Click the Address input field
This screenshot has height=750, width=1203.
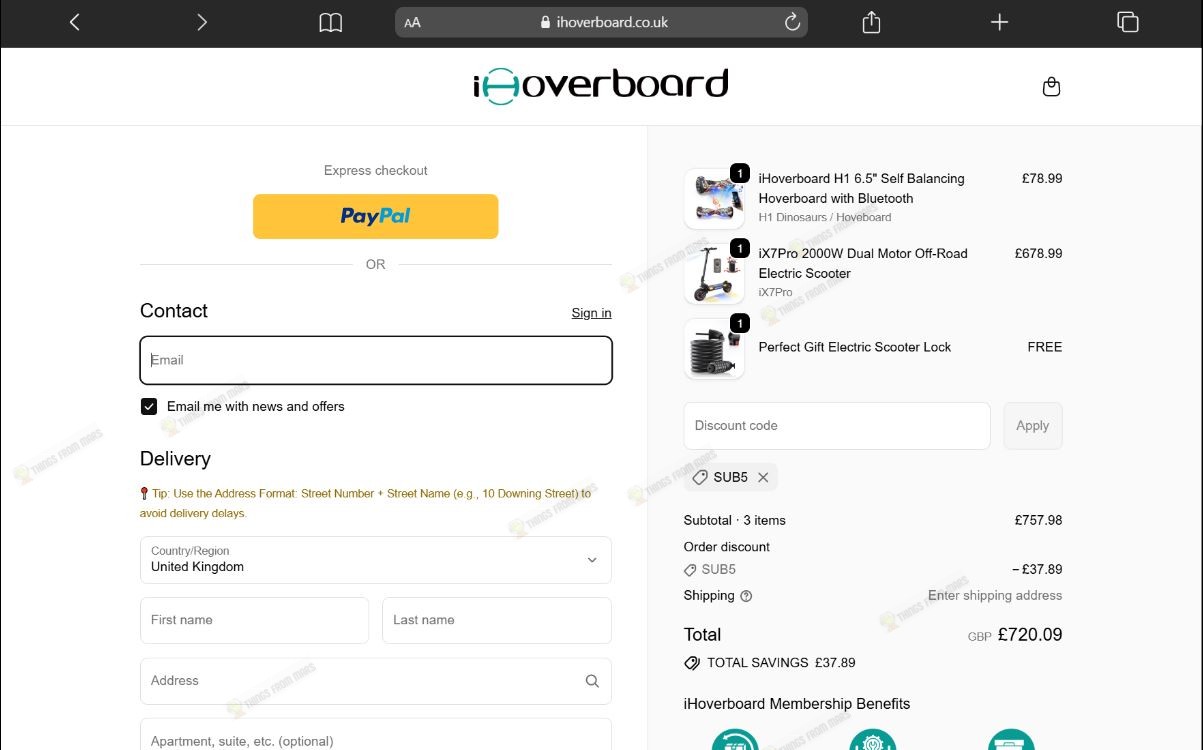click(376, 681)
